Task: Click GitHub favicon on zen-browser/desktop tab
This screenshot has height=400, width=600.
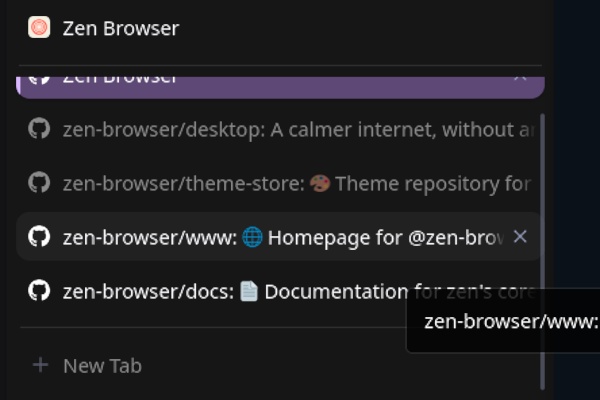Action: tap(39, 129)
